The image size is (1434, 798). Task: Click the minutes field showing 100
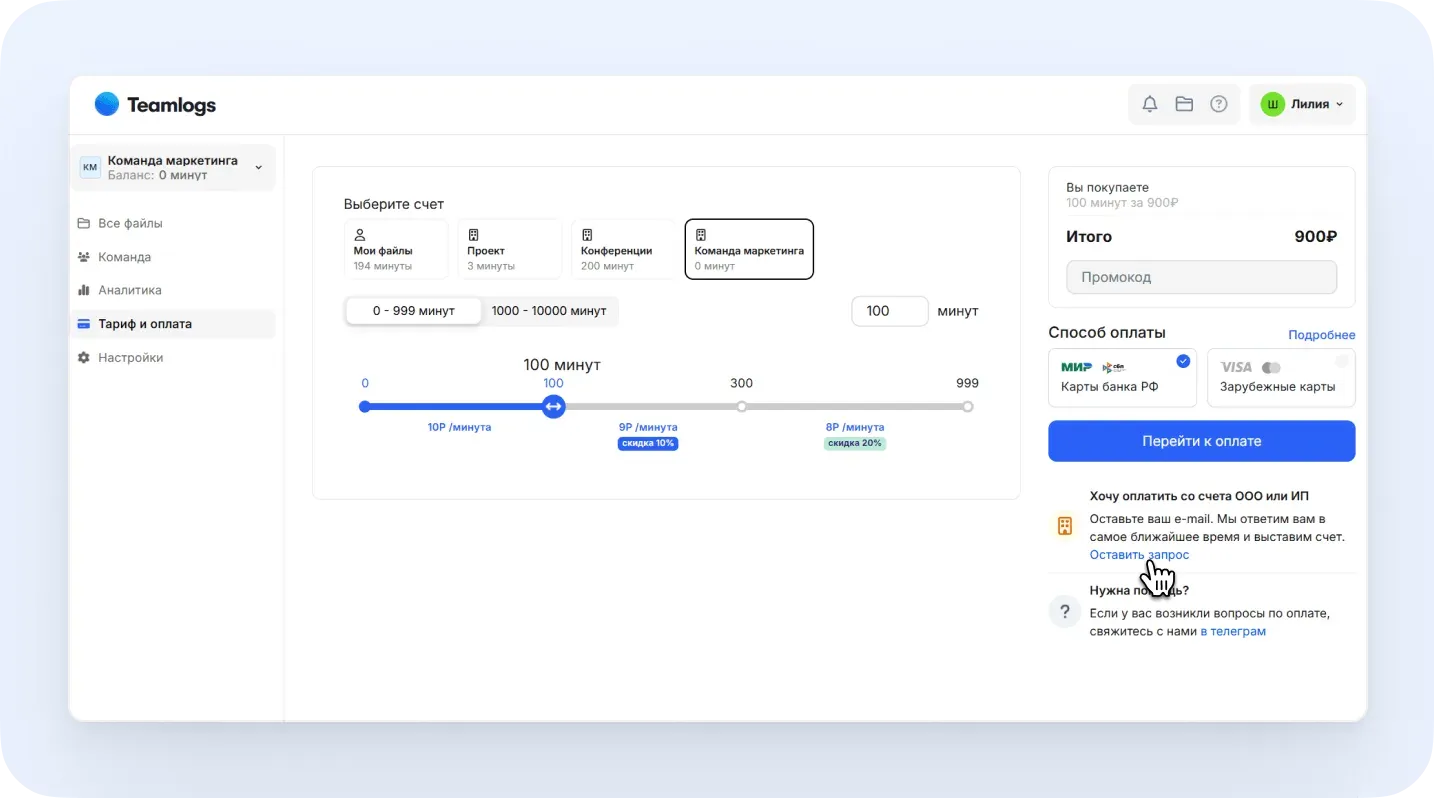890,311
